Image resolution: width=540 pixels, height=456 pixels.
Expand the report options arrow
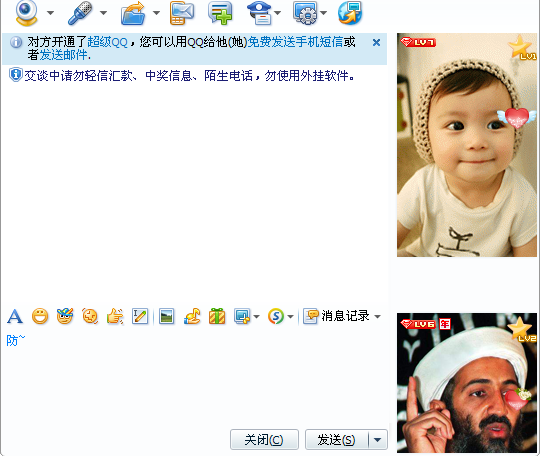278,13
